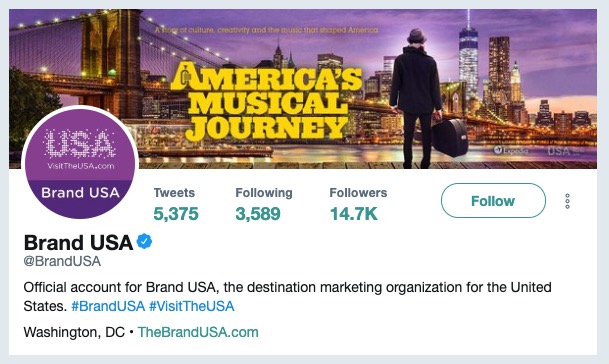
Task: Click the Expedia logo in banner
Action: point(510,150)
